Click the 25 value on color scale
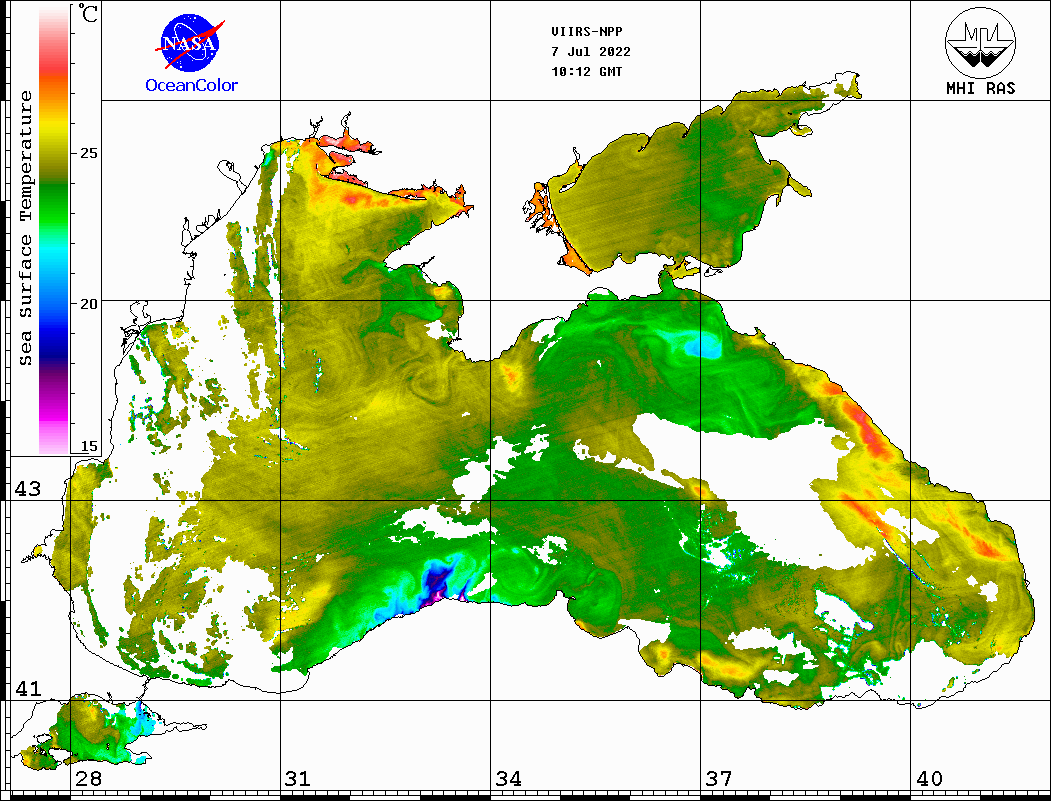This screenshot has height=801, width=1051. click(88, 153)
